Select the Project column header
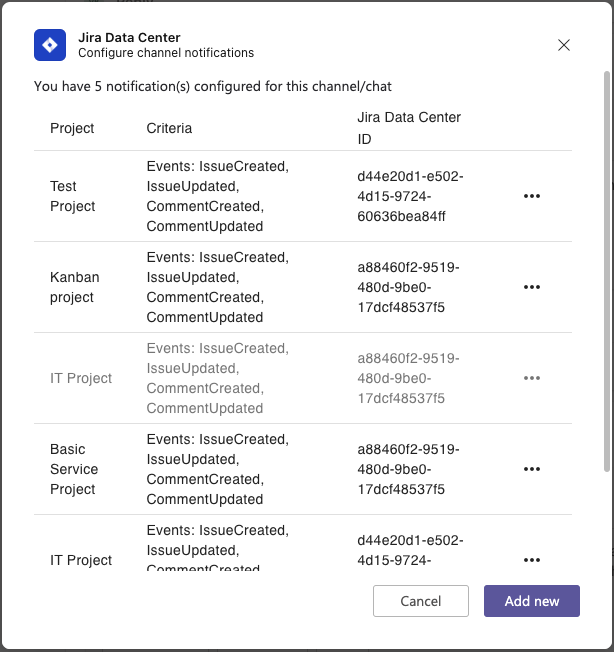This screenshot has height=652, width=614. tap(72, 128)
